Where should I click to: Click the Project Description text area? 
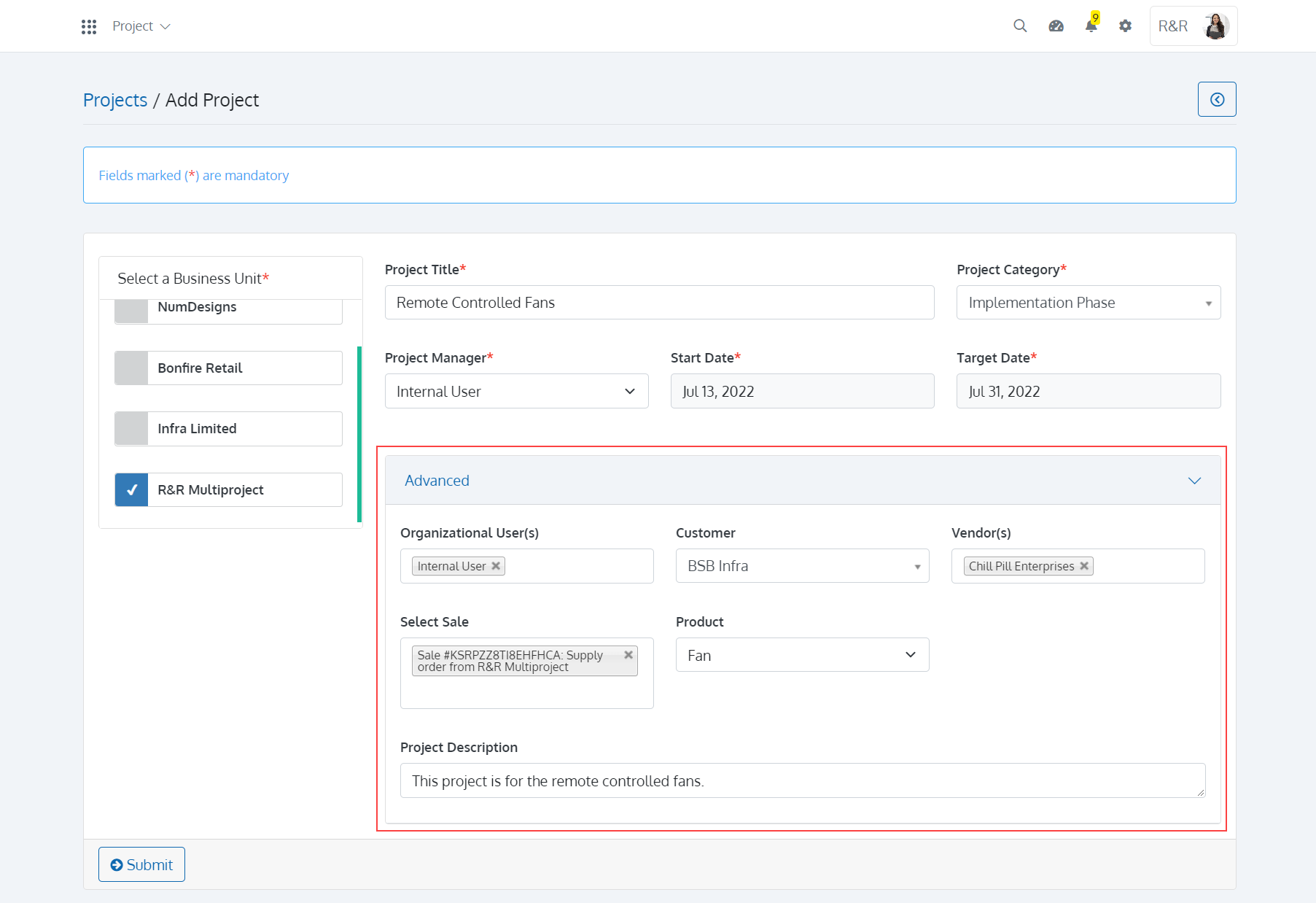(802, 780)
